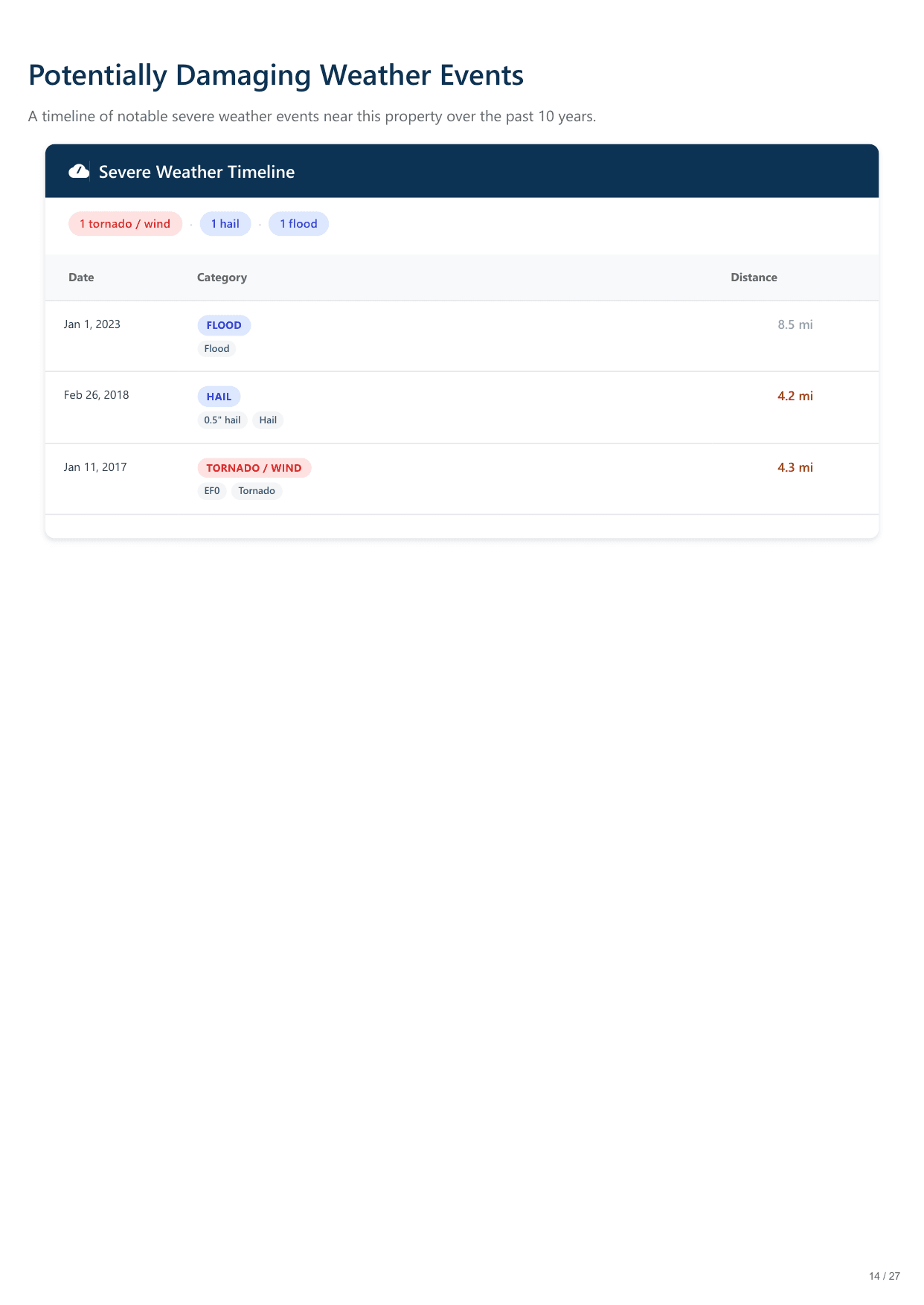The width and height of the screenshot is (924, 1305).
Task: Click the Feb 26, 2018 date entry
Action: 96,395
